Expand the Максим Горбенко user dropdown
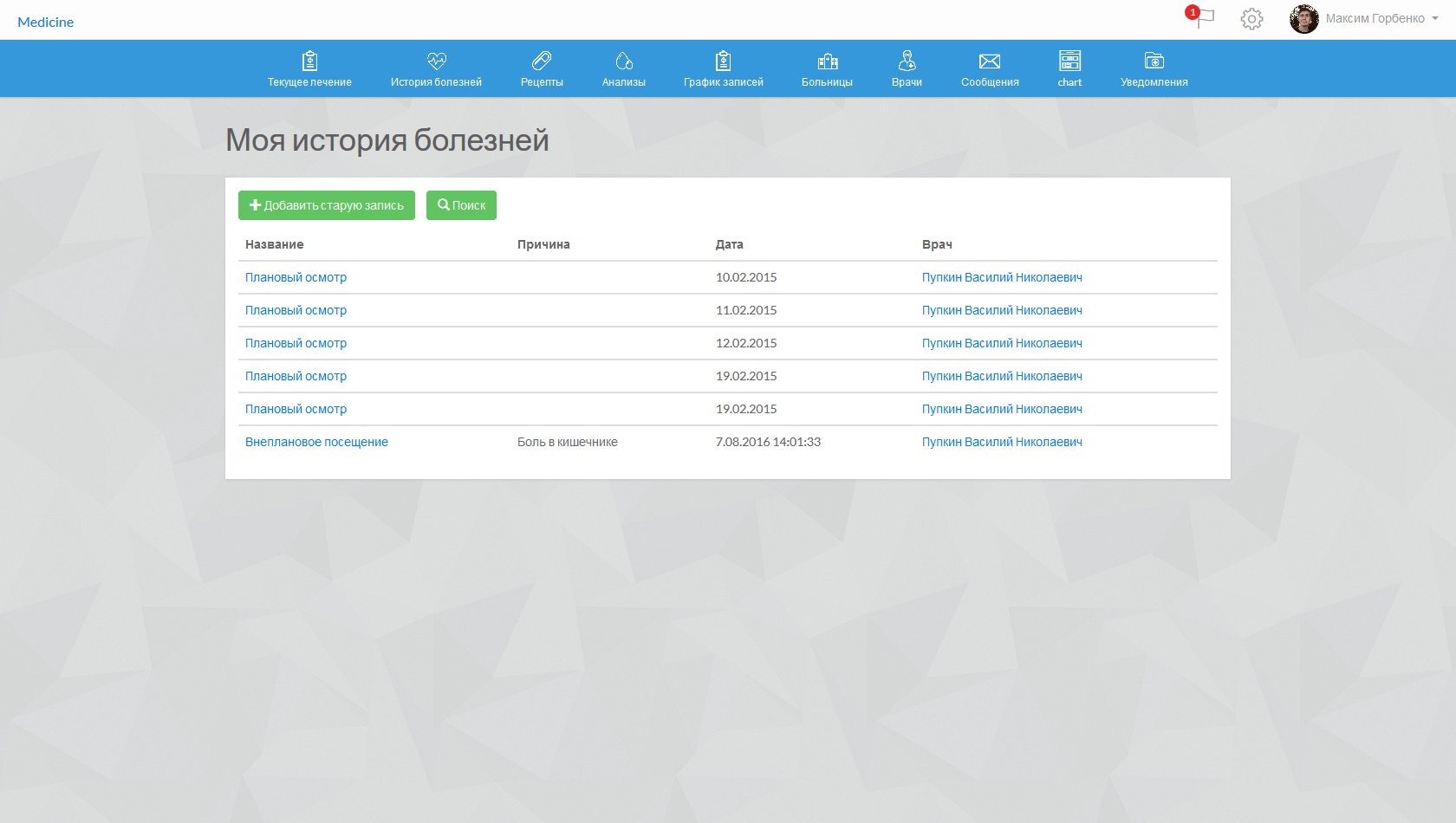The height and width of the screenshot is (823, 1456). coord(1382,19)
